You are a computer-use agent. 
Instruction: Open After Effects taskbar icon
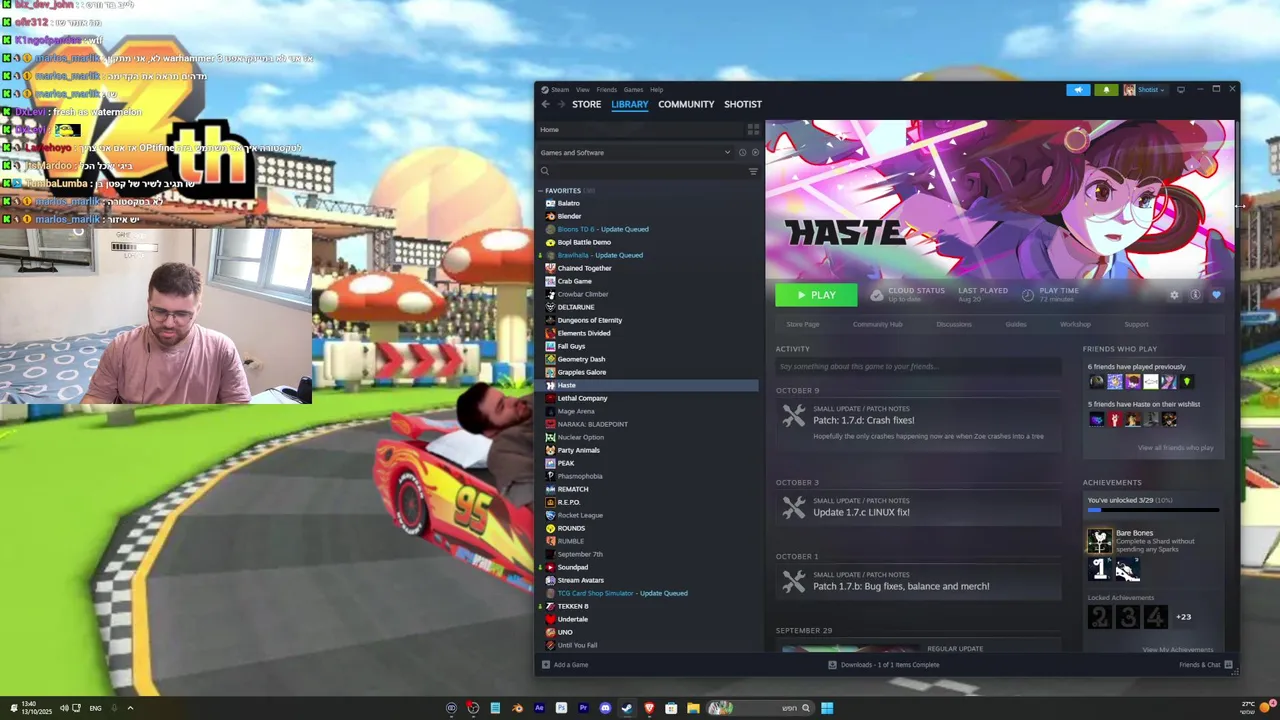click(539, 708)
